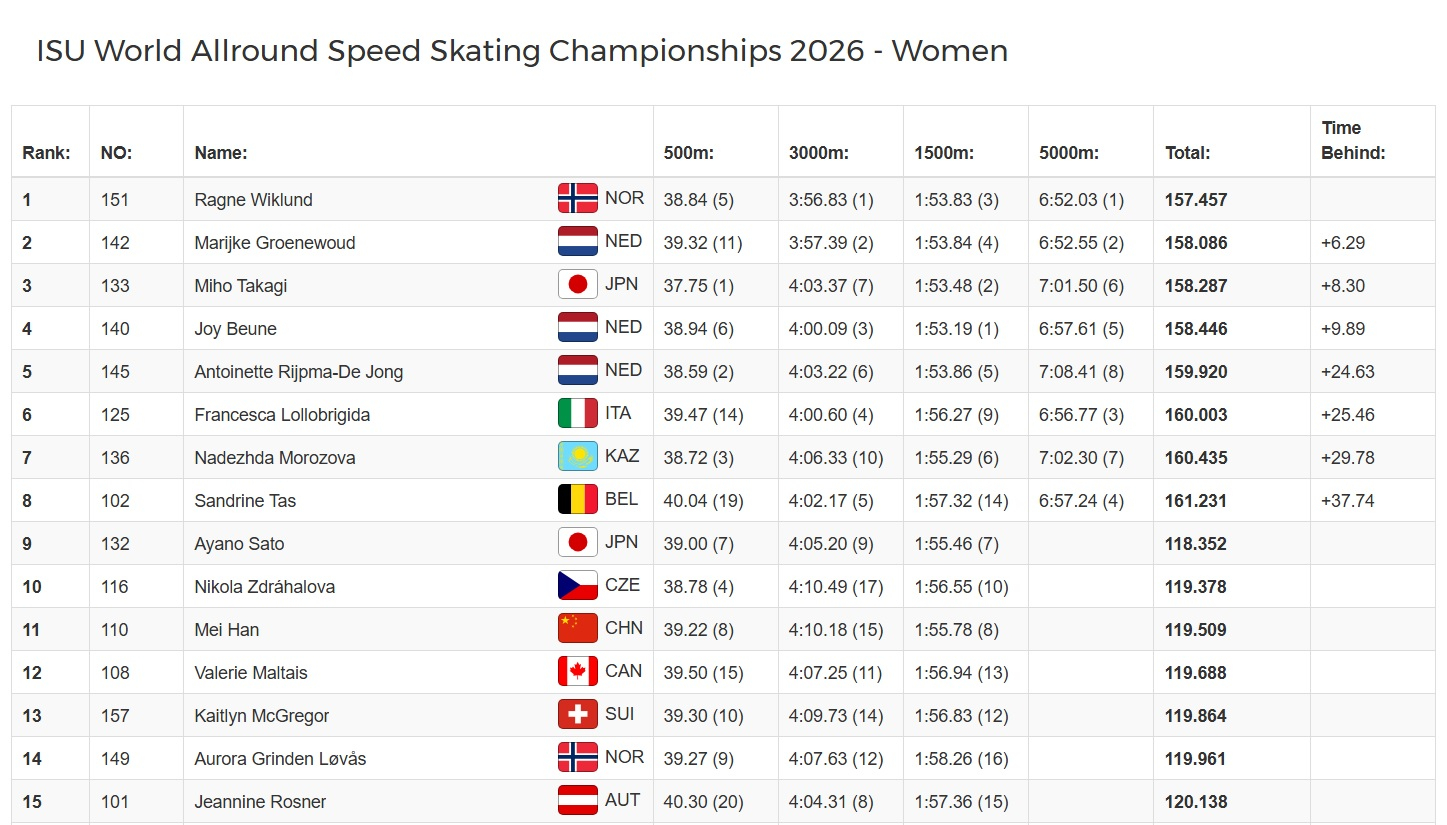Click the Rank column header
Viewport: 1447px width, 825px height.
point(46,153)
